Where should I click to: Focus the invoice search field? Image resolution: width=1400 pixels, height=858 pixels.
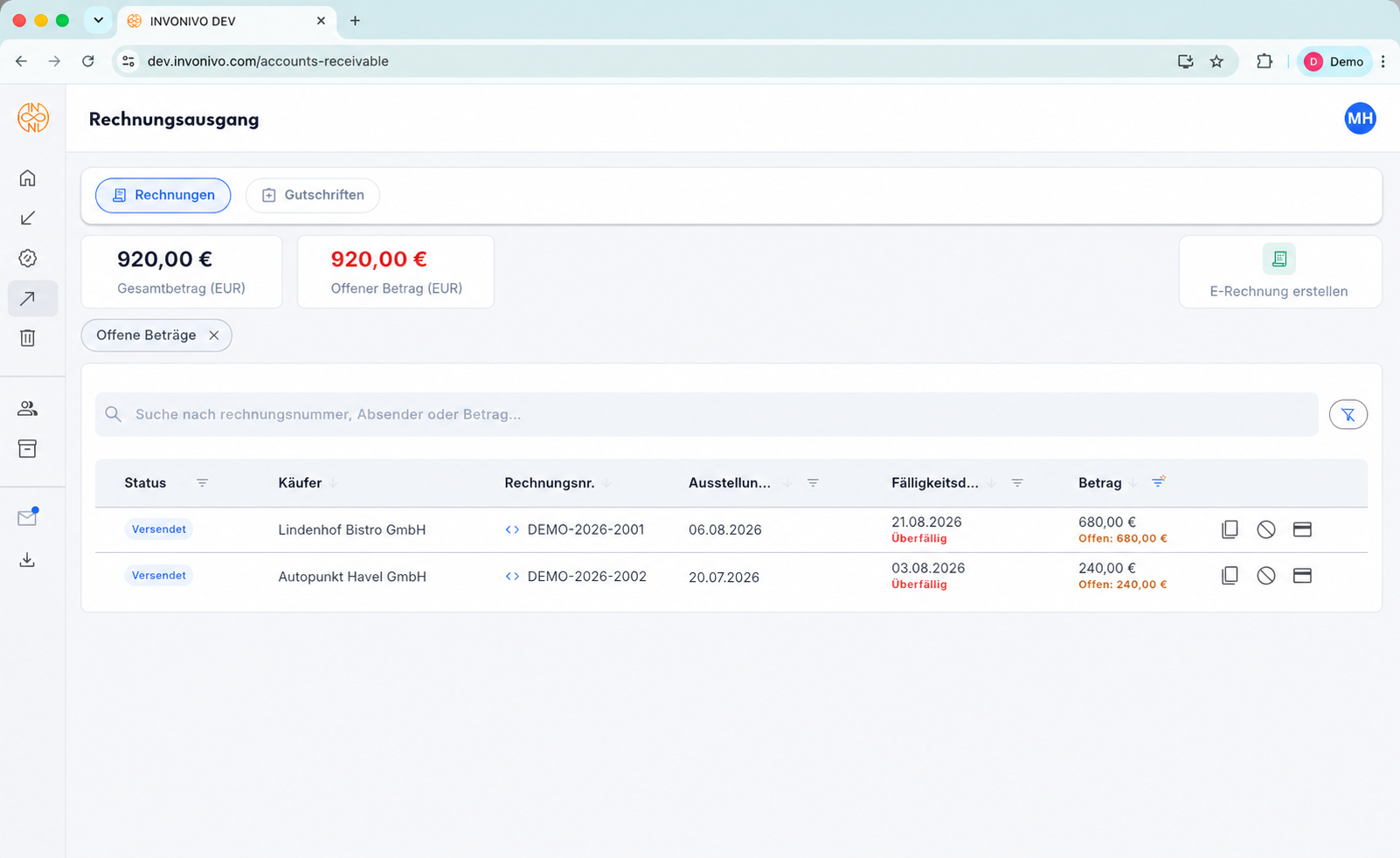706,414
